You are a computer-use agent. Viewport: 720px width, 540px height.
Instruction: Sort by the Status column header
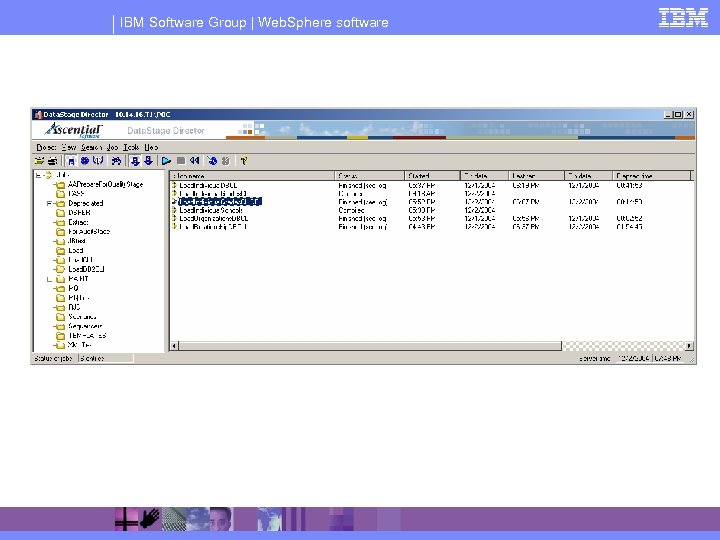tap(370, 175)
